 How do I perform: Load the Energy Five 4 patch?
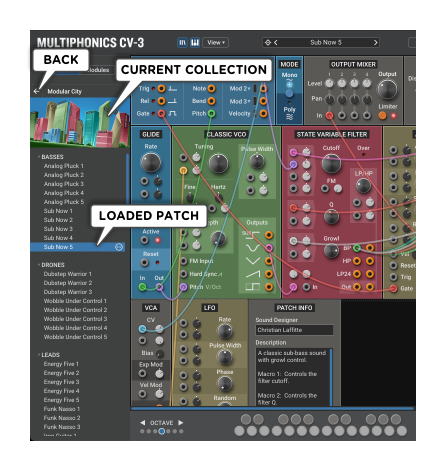[61, 391]
